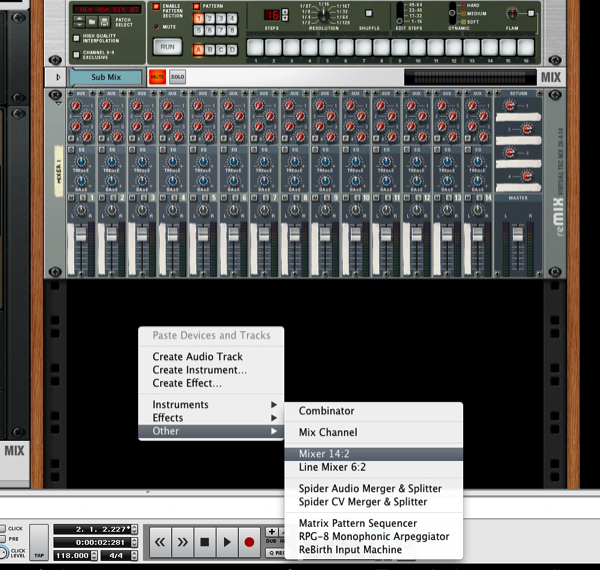Screen dimensions: 600x570
Task: Select Mixer 14:2 from the submenu
Action: click(x=373, y=454)
